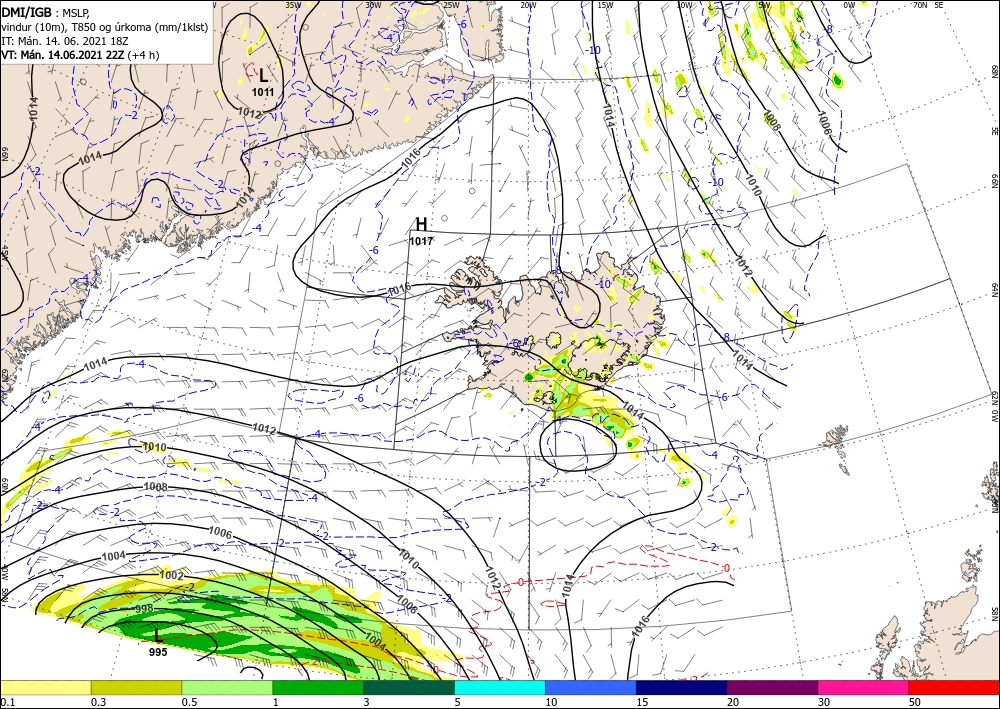This screenshot has height=709, width=1000.
Task: Click the DMI/IGB title text
Action: coord(26,12)
